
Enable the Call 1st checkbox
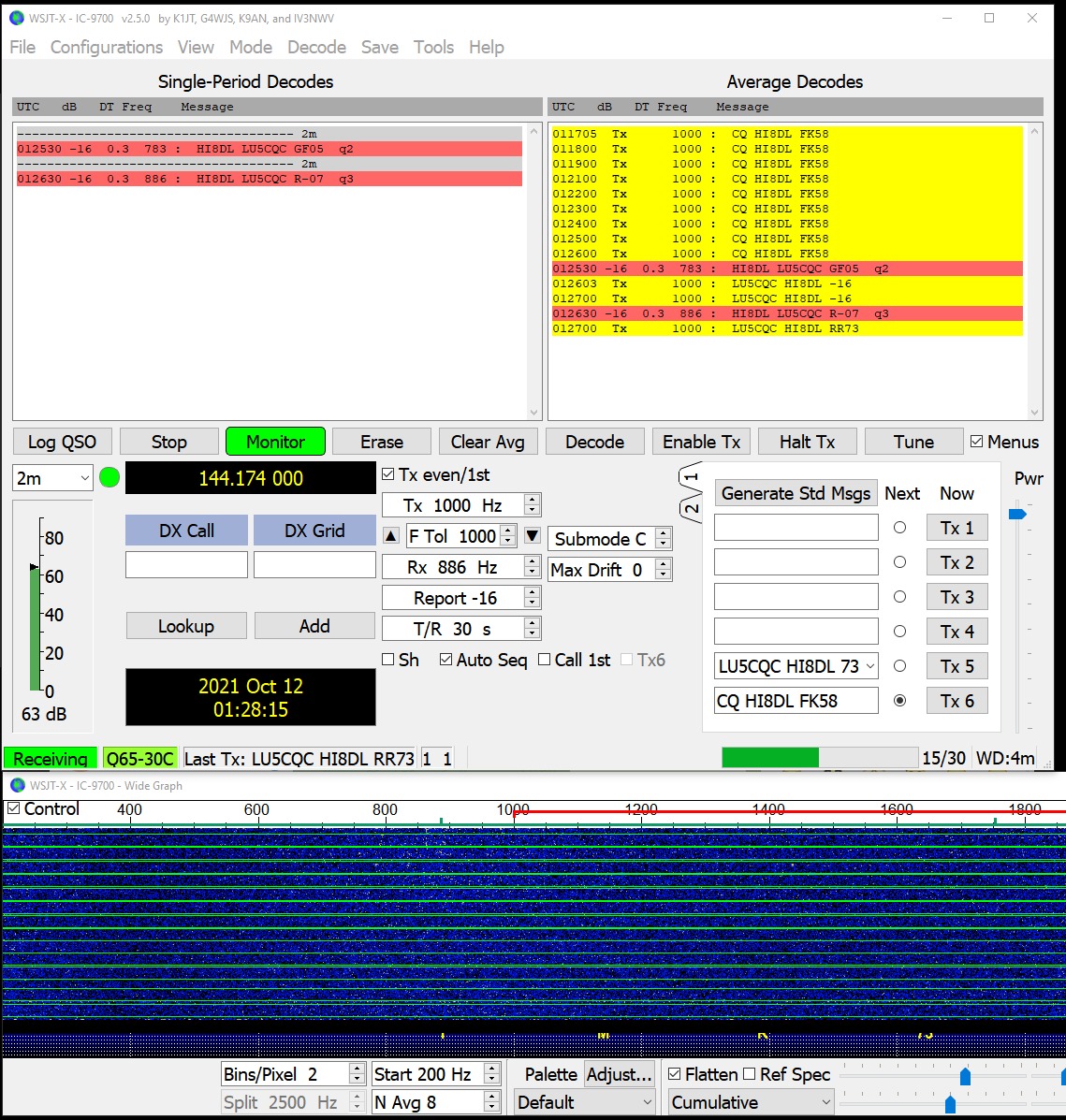545,661
